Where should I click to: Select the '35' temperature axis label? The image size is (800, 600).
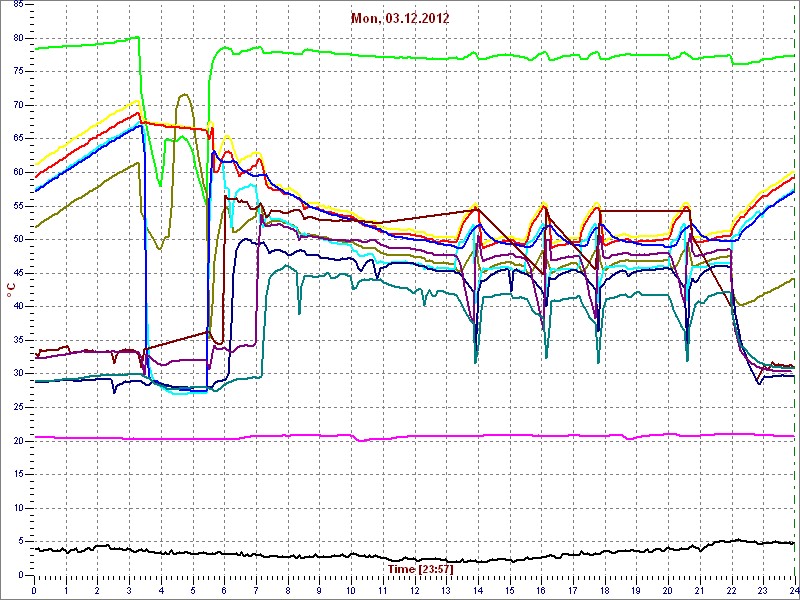click(x=17, y=340)
